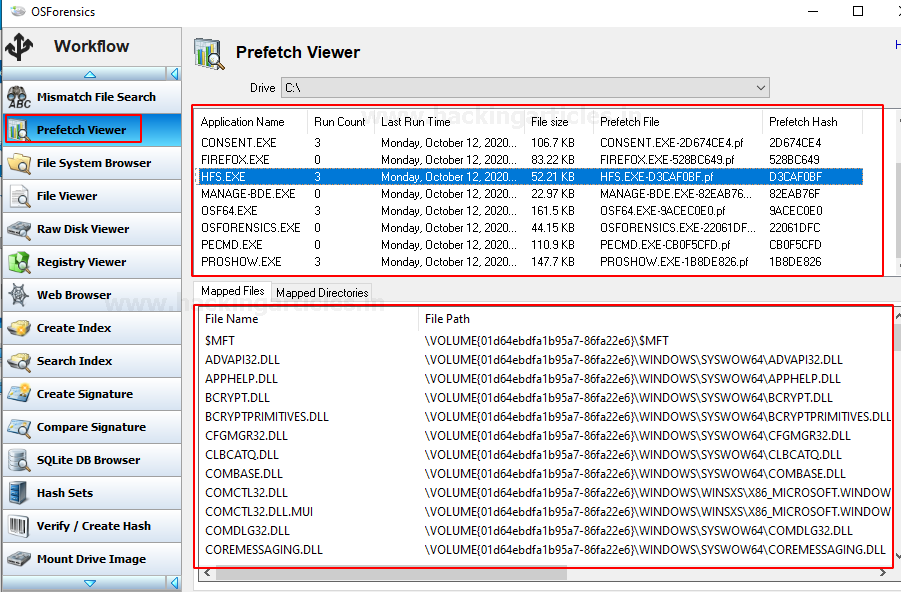Viewport: 901px width, 592px height.
Task: Open the File Viewer icon
Action: (x=19, y=196)
